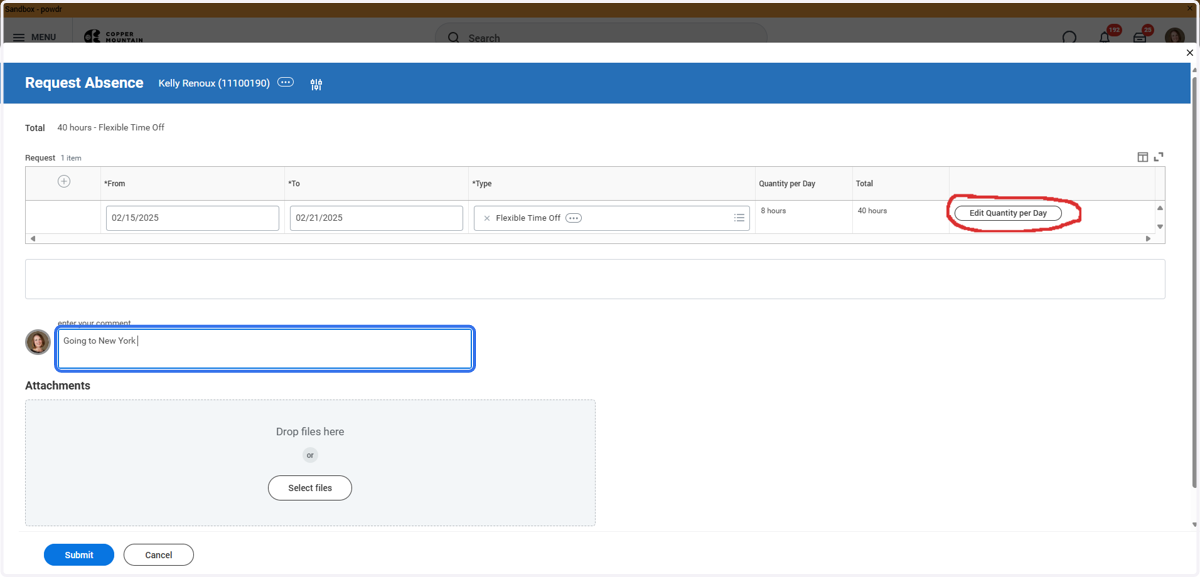Click Edit Quantity per Day button
Viewport: 1200px width, 577px height.
pyautogui.click(x=1008, y=213)
